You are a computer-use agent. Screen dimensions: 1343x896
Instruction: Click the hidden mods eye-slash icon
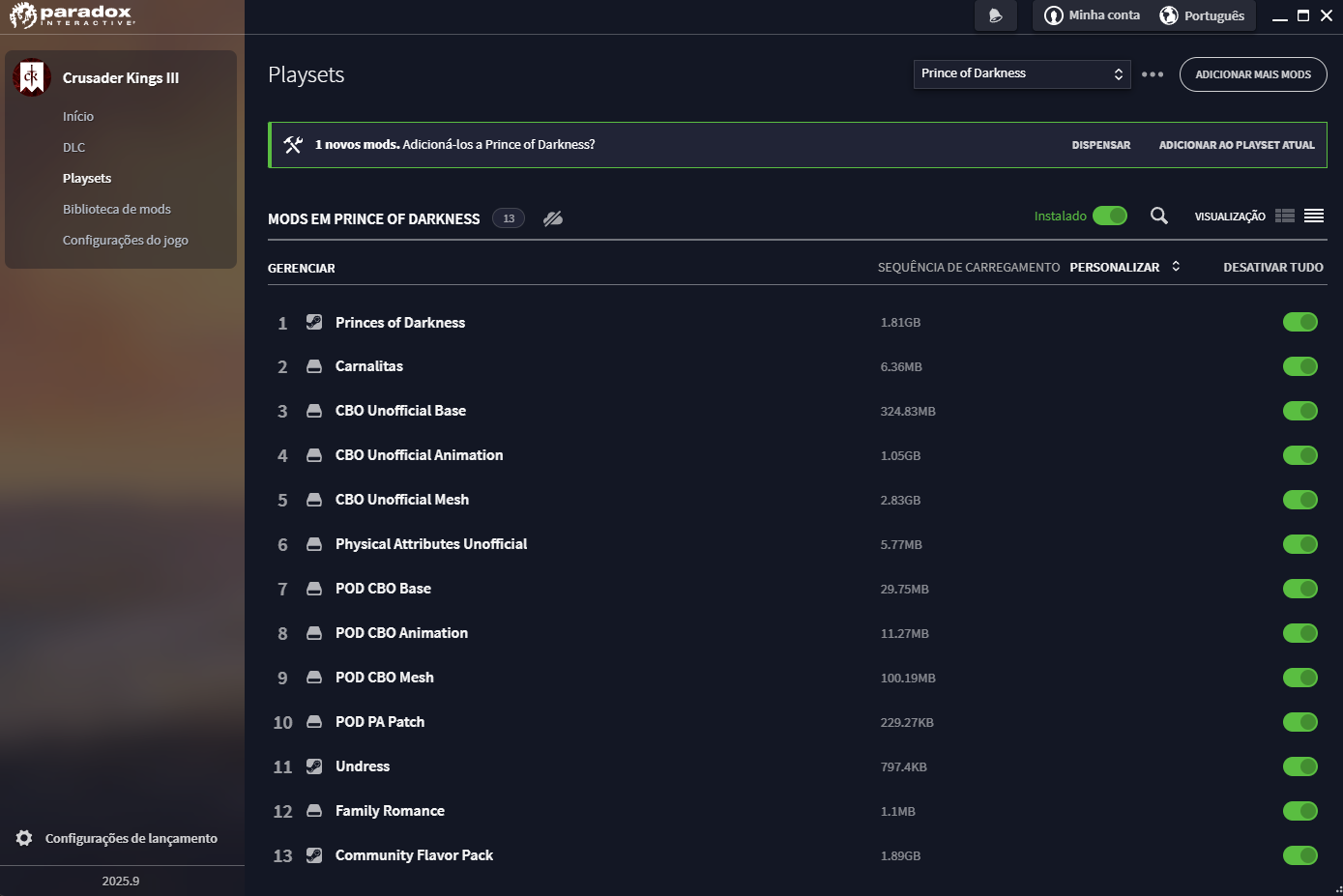[x=553, y=218]
